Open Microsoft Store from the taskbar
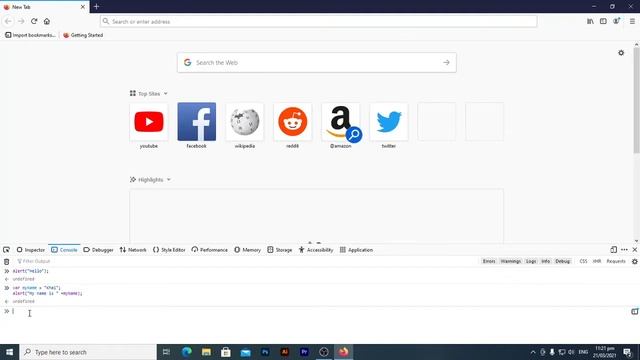Image resolution: width=640 pixels, height=360 pixels. click(x=226, y=352)
